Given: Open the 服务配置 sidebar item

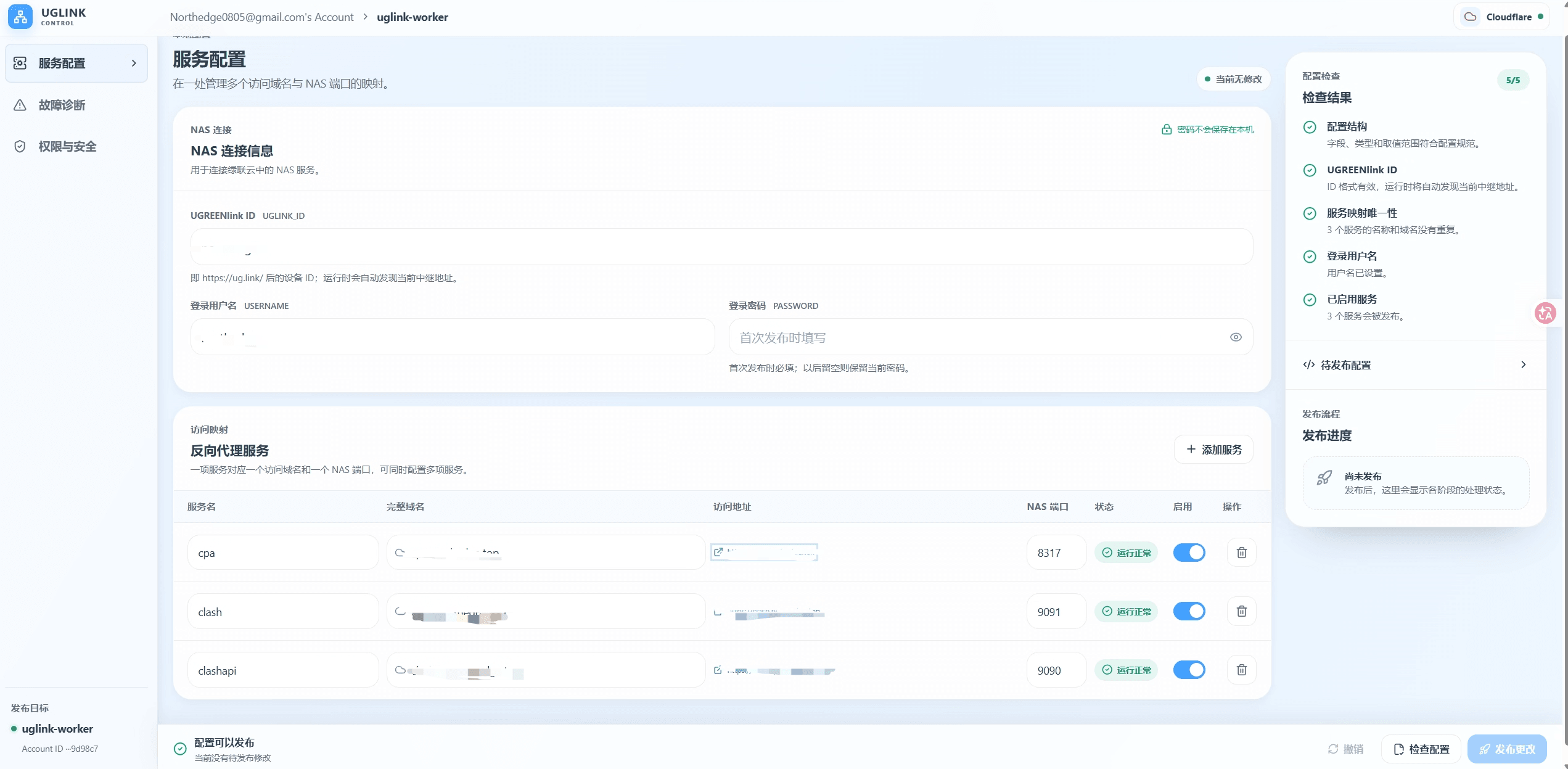Looking at the screenshot, I should [76, 63].
